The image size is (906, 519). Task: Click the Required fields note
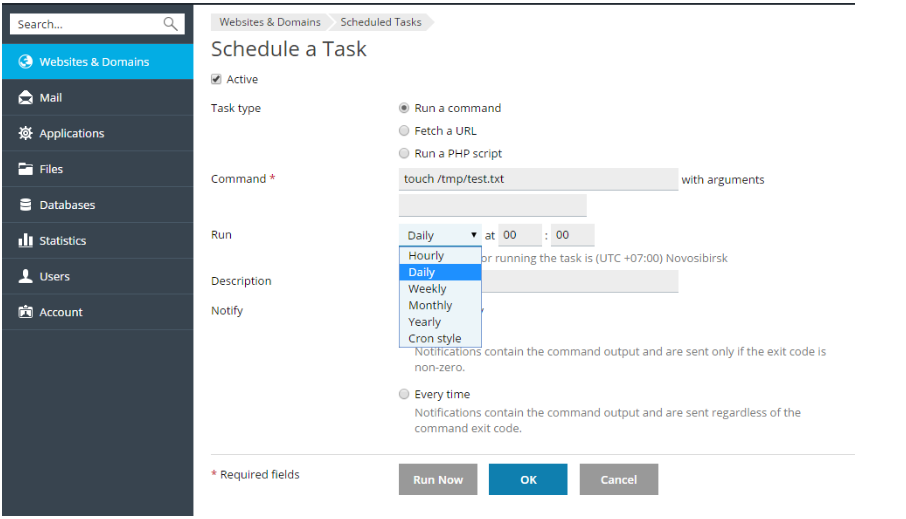255,474
